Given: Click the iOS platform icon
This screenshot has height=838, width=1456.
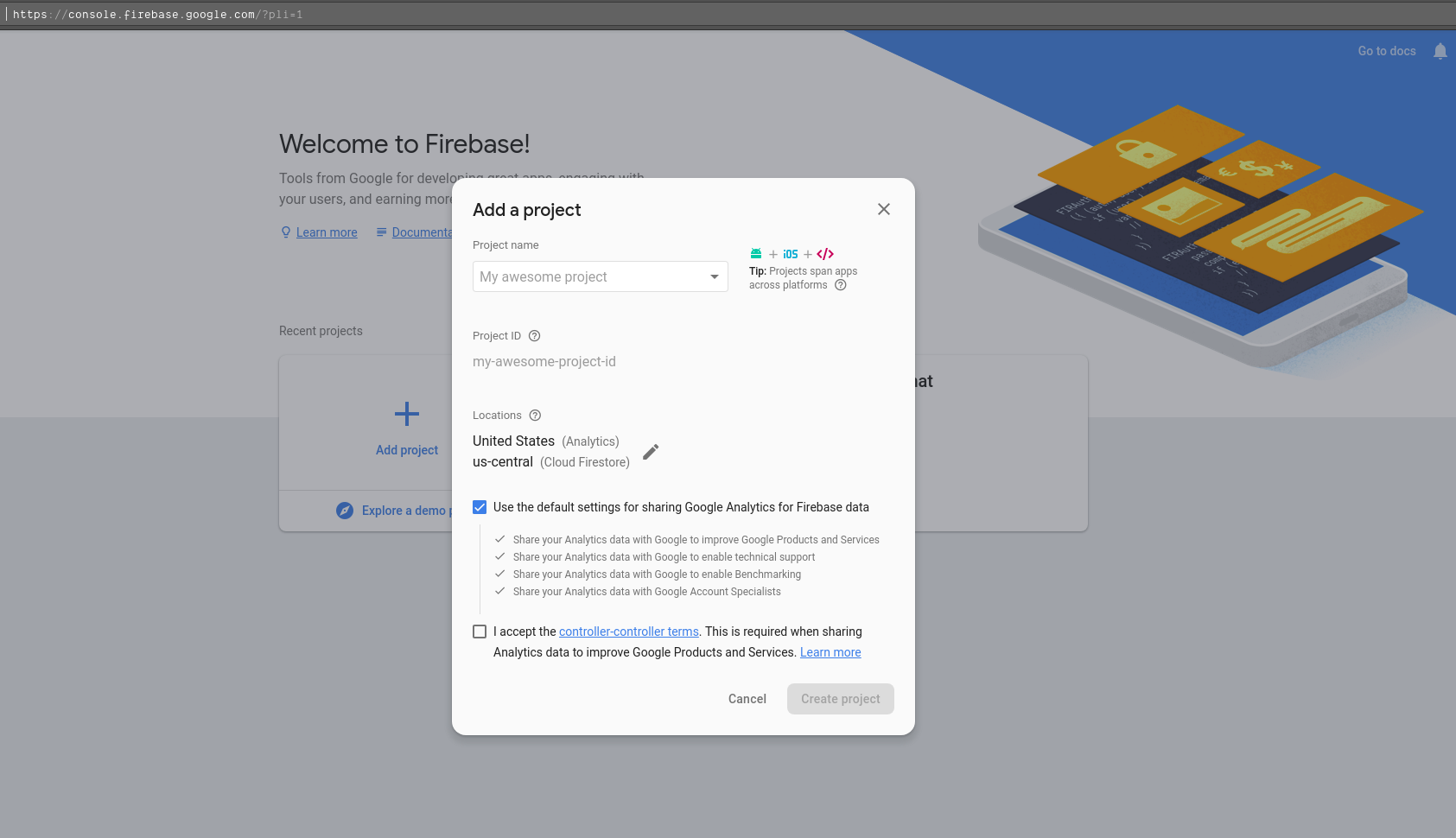Looking at the screenshot, I should 791,254.
